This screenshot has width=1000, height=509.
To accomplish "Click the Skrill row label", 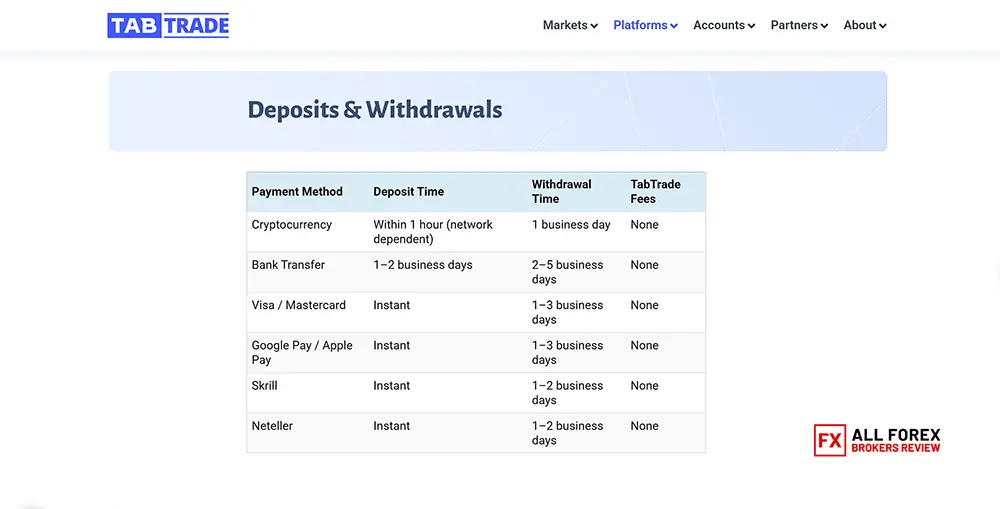I will point(264,385).
